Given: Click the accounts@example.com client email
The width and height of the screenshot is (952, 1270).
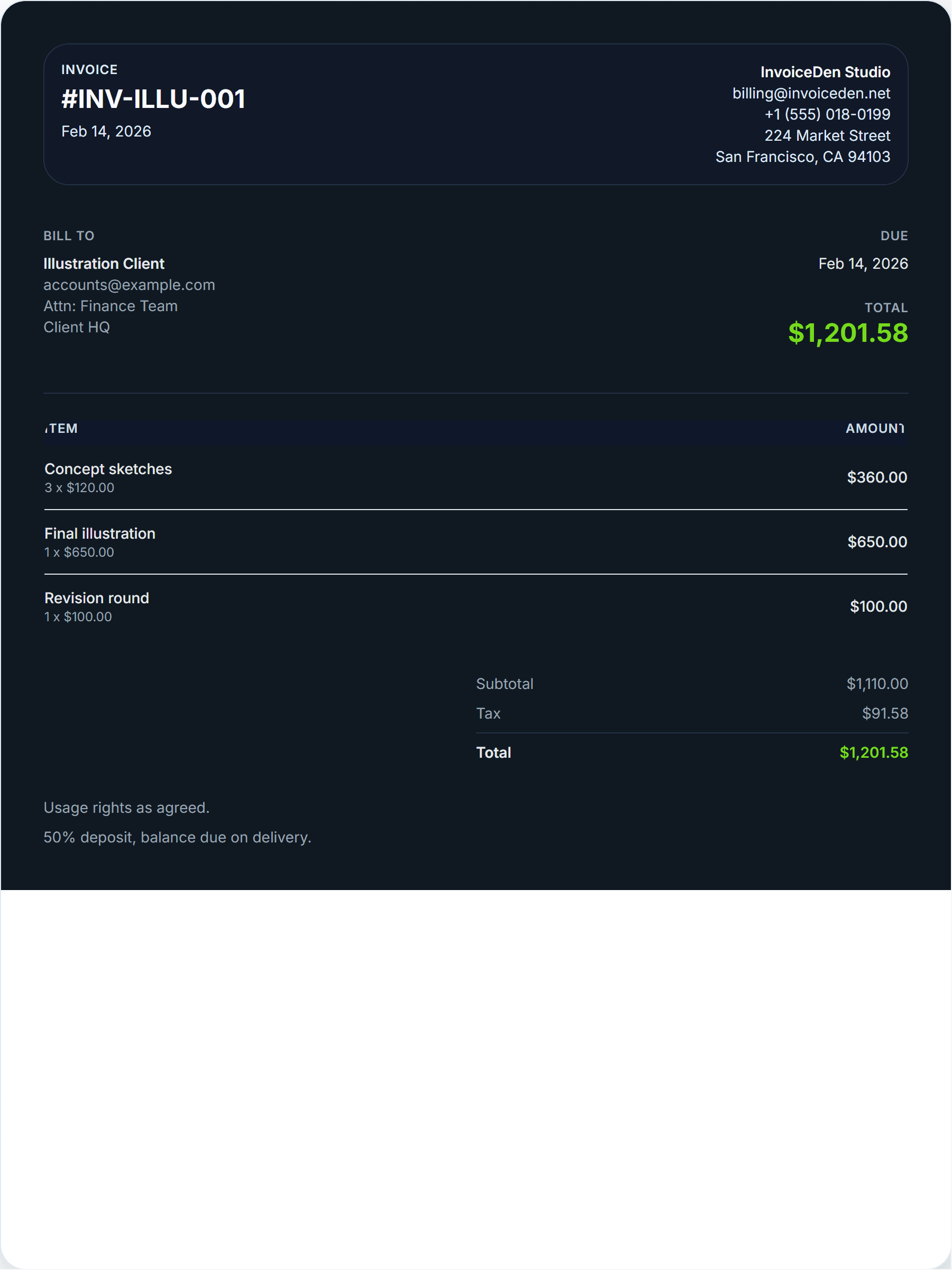Looking at the screenshot, I should click(x=129, y=285).
